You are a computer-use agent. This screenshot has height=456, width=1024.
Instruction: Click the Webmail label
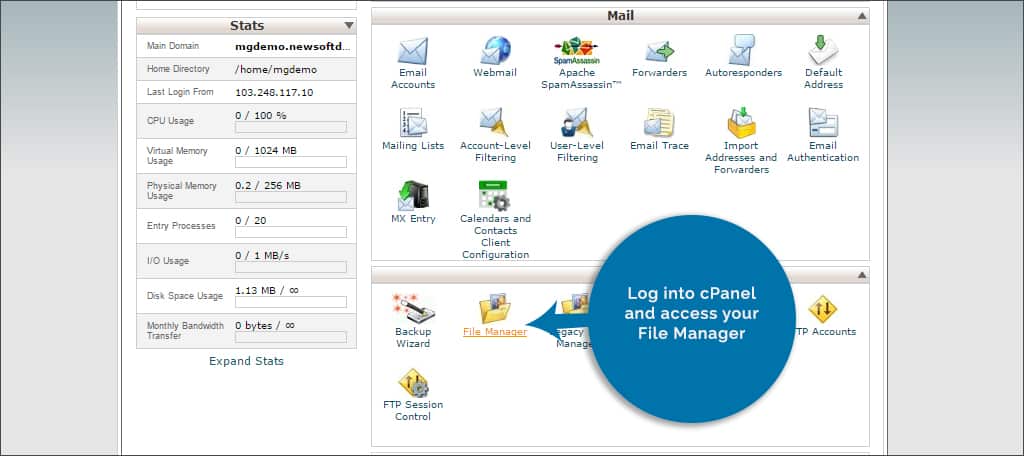(496, 73)
